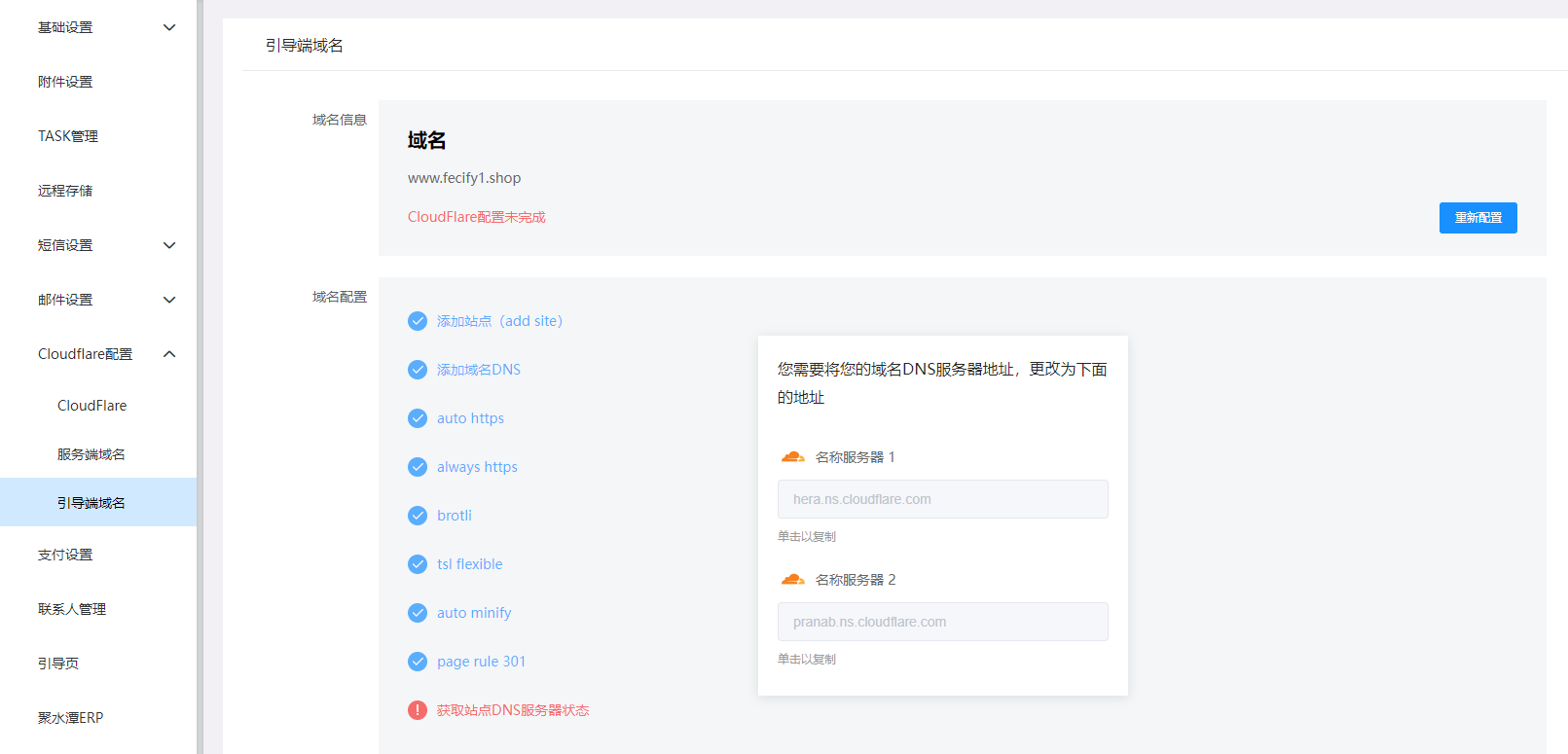
Task: Click the page rule 301 step link
Action: (481, 662)
